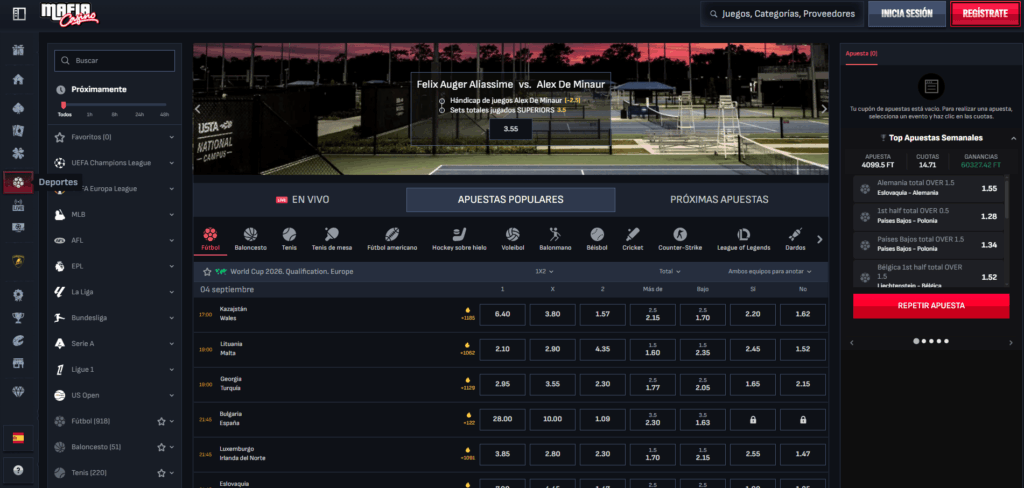Image resolution: width=1024 pixels, height=488 pixels.
Task: Open the diamond VIP icon
Action: 18,391
